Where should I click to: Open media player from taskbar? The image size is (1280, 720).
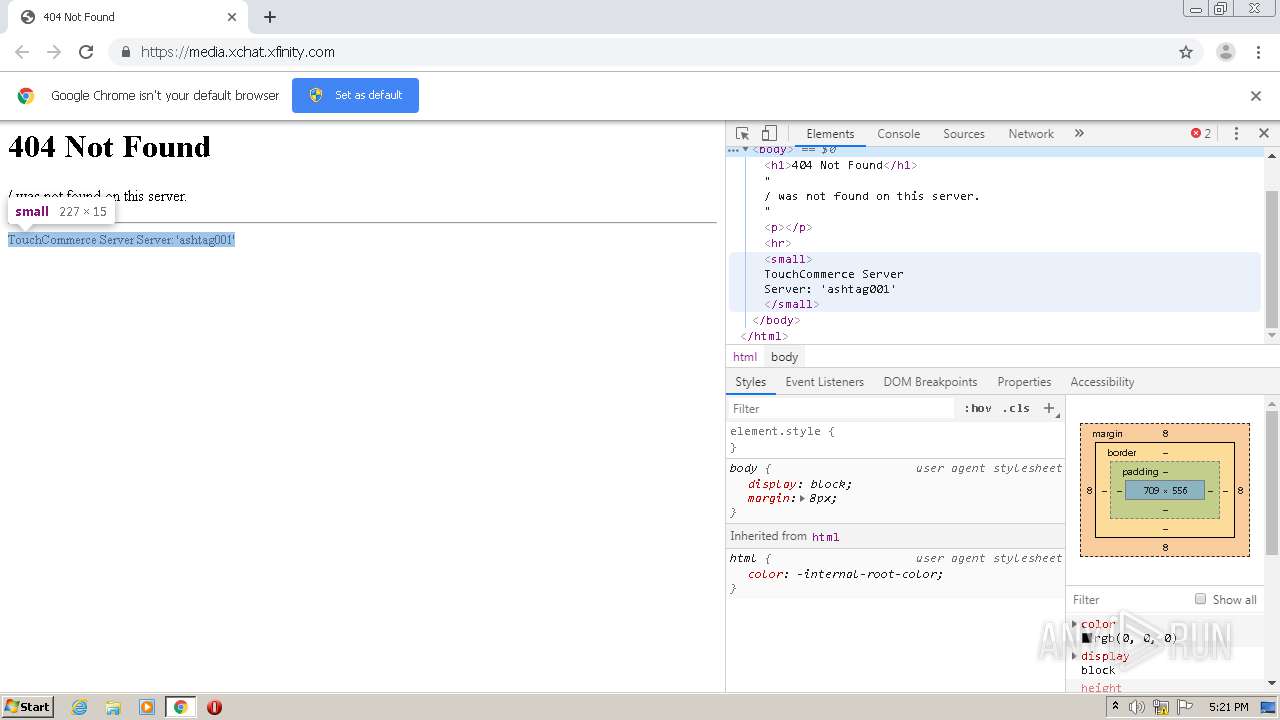pos(147,707)
